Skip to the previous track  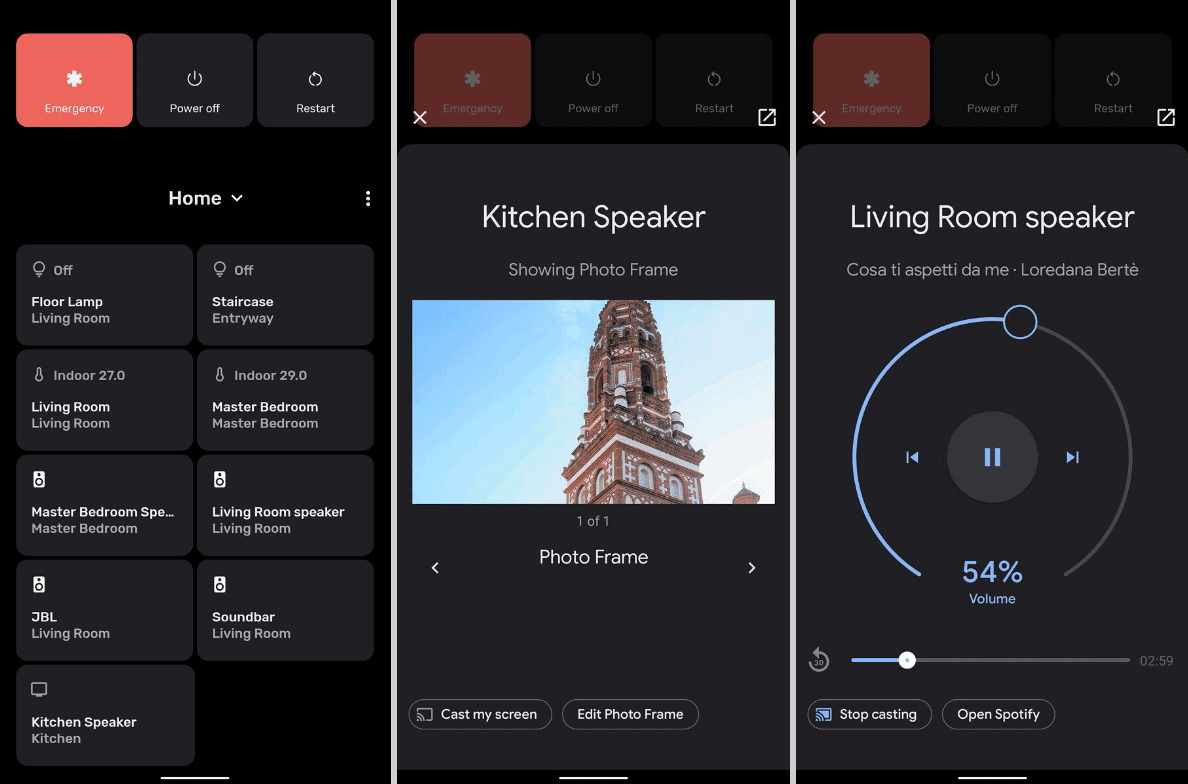pos(912,457)
